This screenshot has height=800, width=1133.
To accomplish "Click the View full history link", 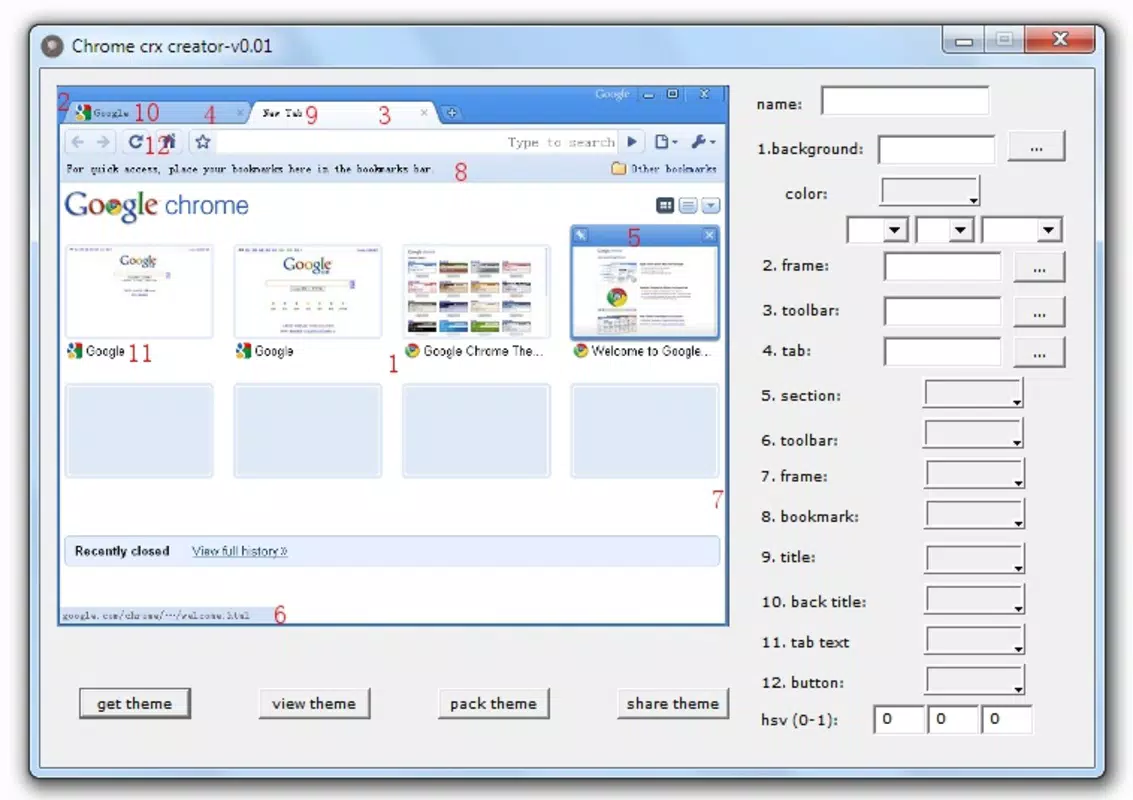I will (240, 551).
